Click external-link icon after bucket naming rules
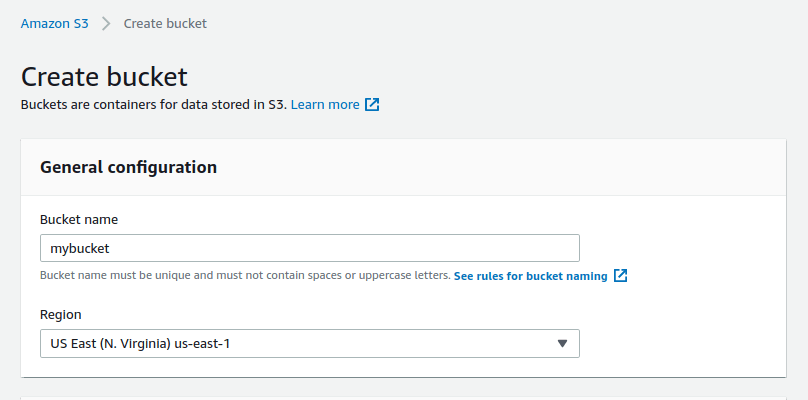 (620, 276)
